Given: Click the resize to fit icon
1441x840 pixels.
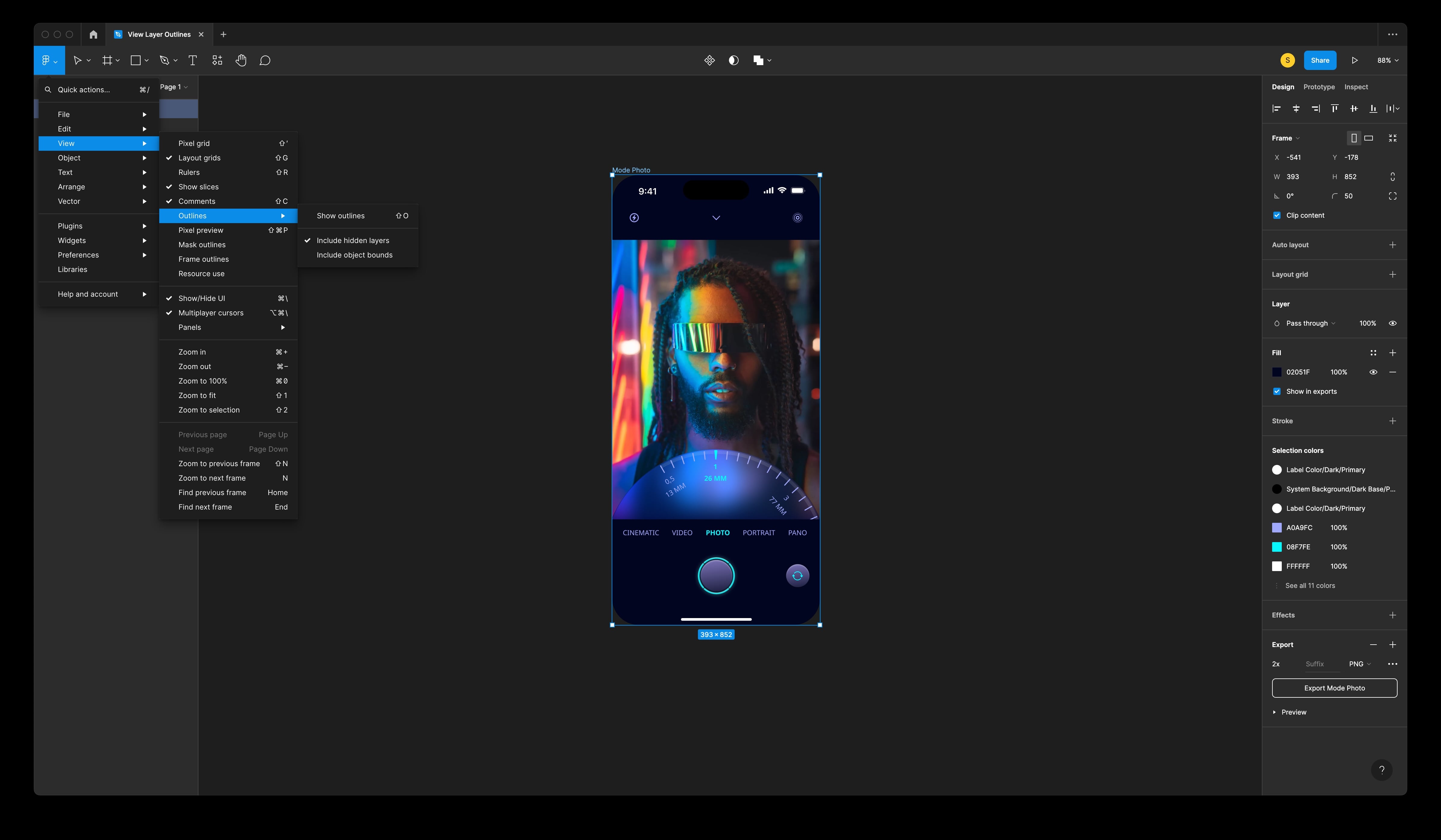Looking at the screenshot, I should tap(1392, 138).
